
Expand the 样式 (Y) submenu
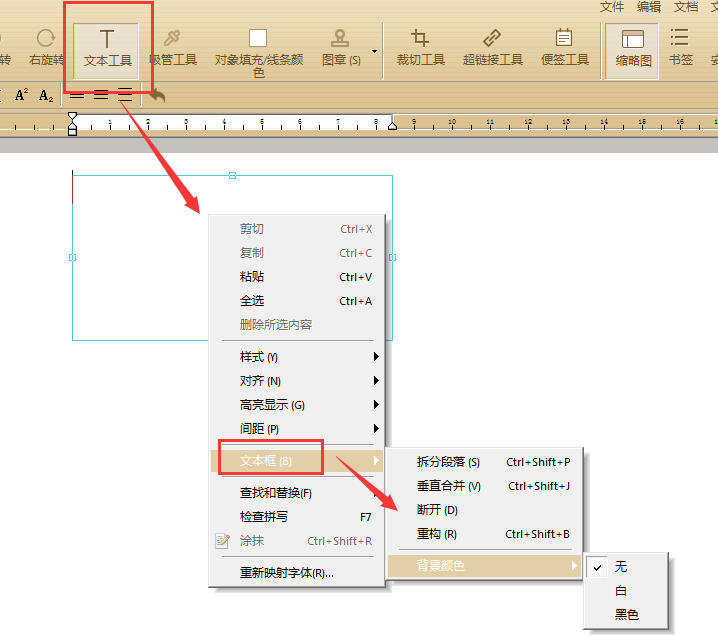297,357
